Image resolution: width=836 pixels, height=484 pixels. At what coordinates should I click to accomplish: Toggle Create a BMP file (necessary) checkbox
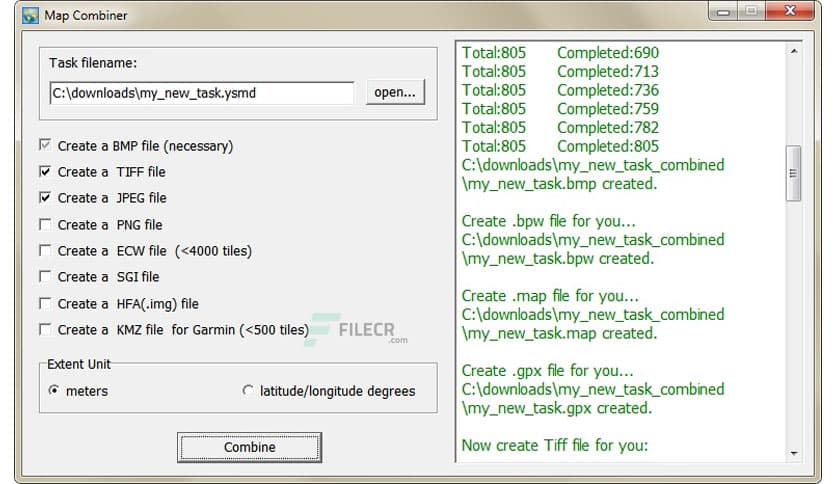click(x=45, y=145)
